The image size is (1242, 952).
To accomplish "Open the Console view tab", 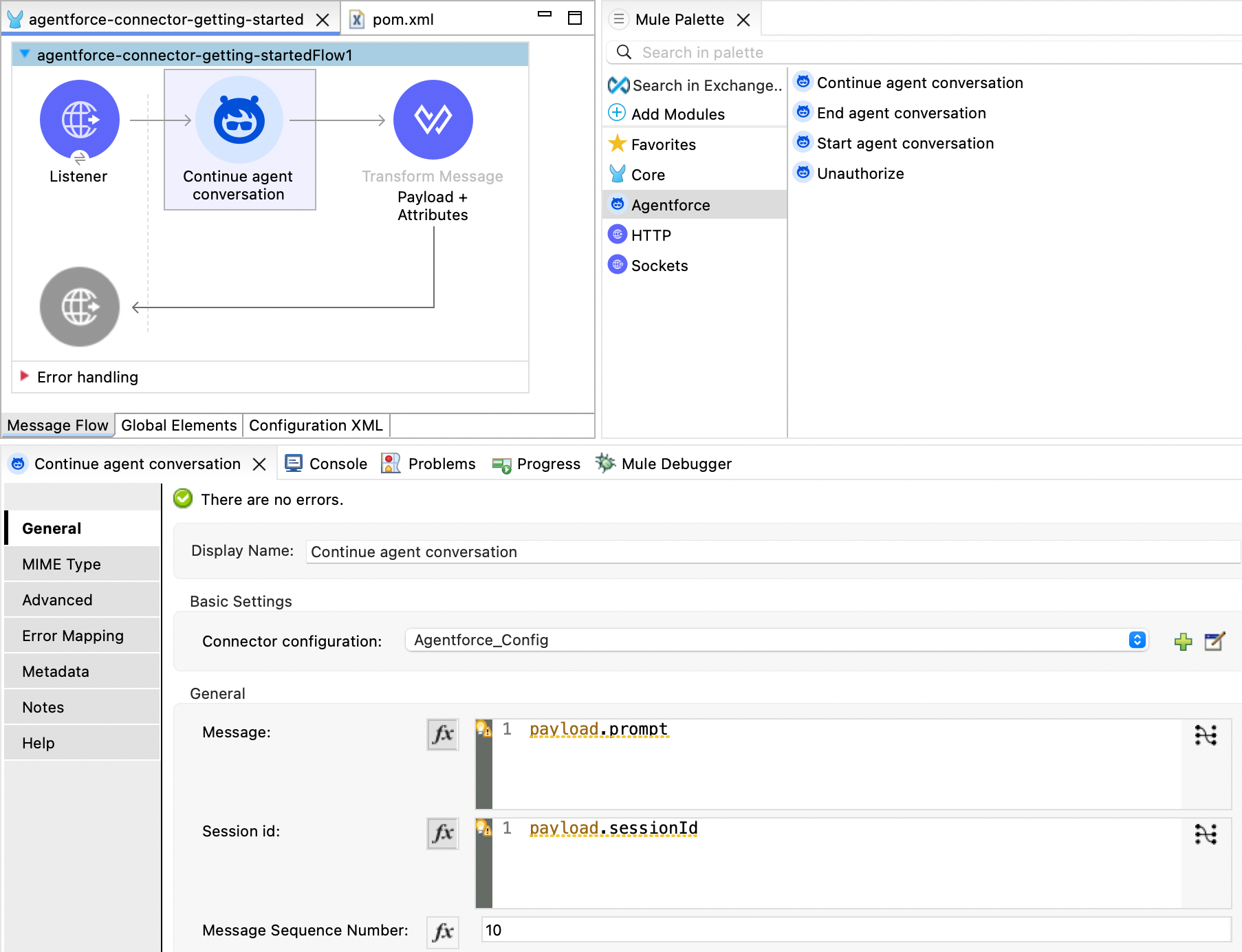I will point(326,464).
